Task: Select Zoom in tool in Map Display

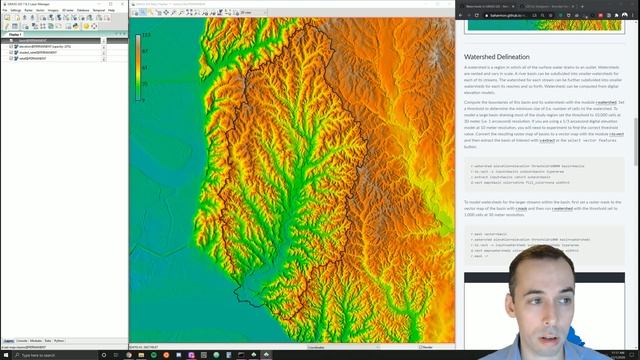Action: coord(173,13)
